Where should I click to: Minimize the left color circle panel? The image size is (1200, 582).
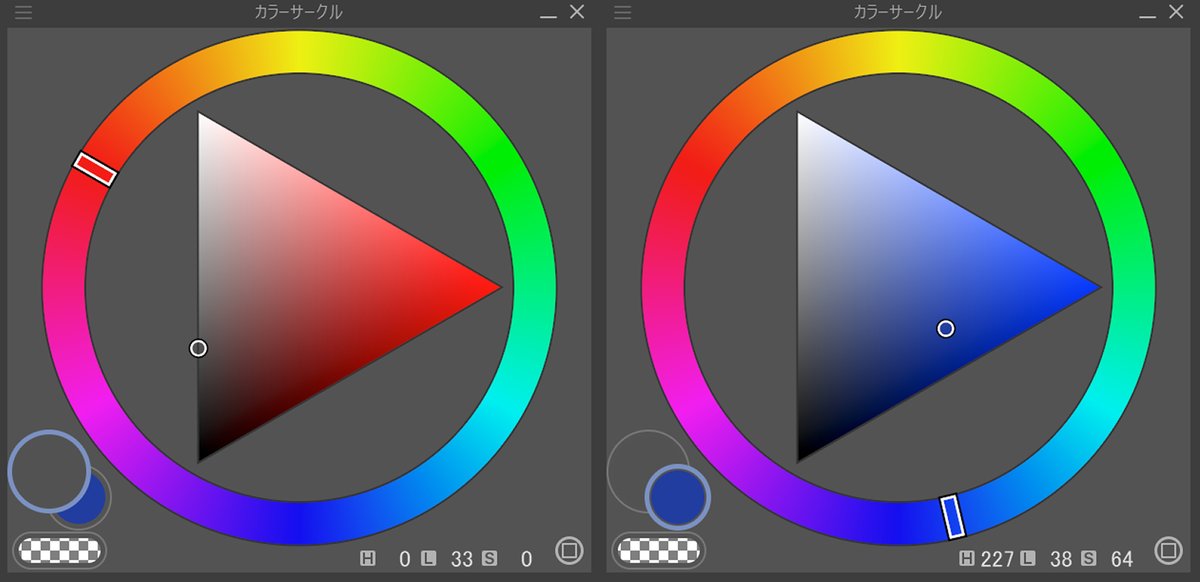pyautogui.click(x=548, y=16)
